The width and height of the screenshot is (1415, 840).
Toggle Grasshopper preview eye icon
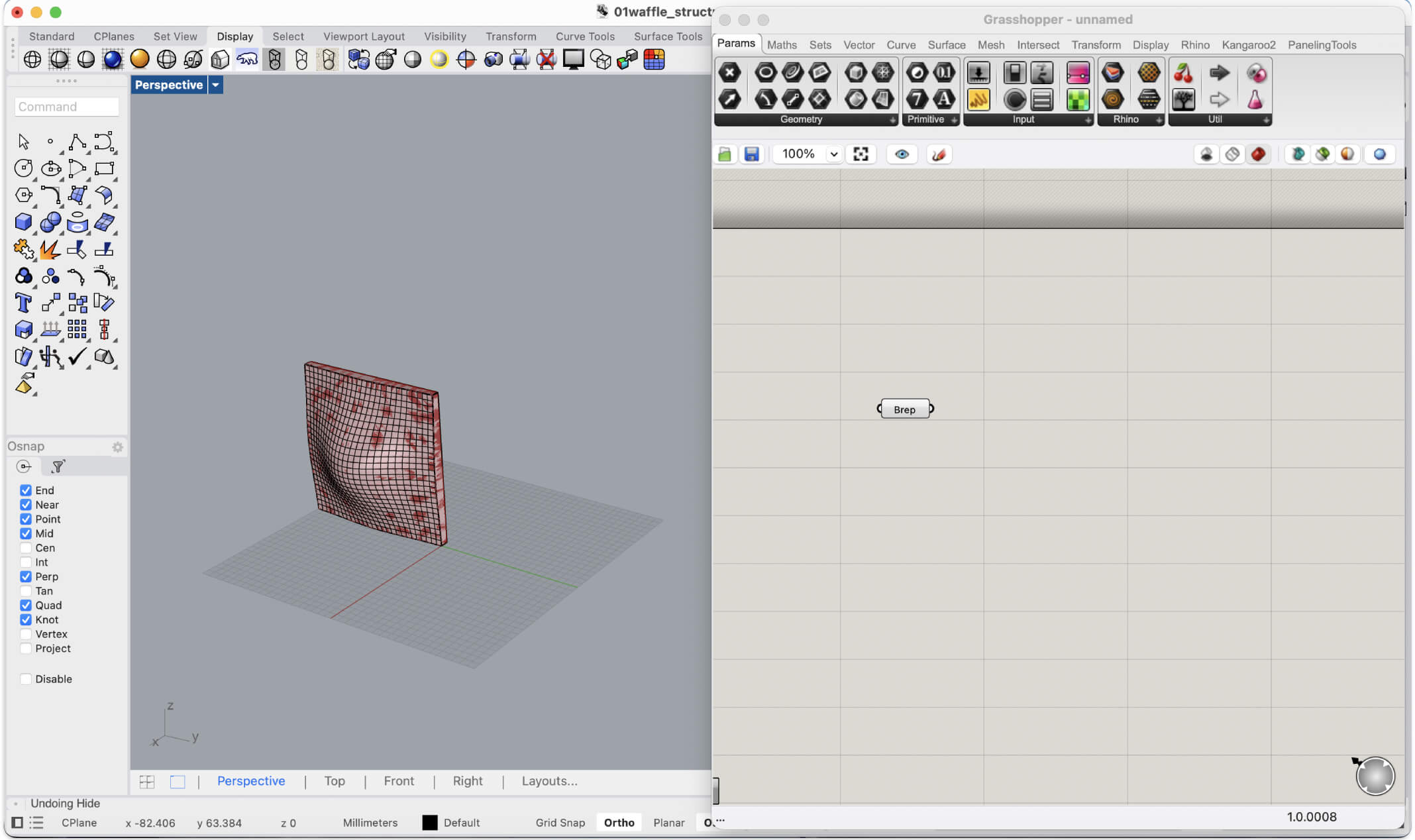902,154
